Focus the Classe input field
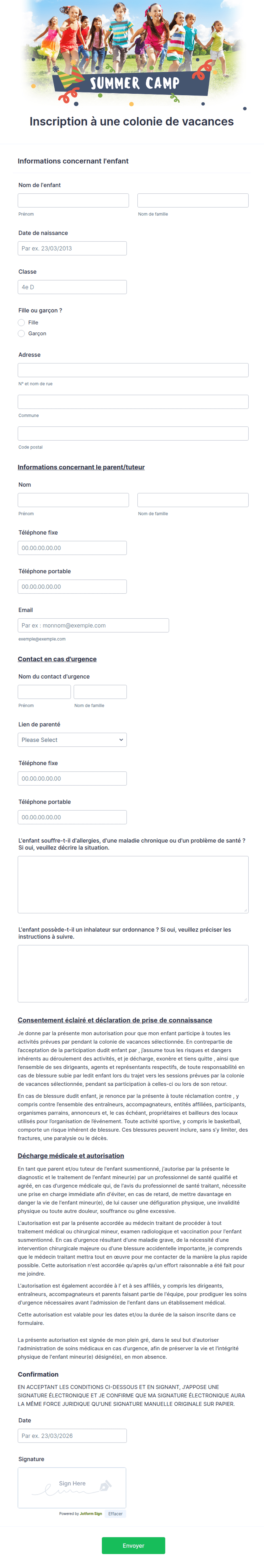This screenshot has height=1568, width=264. 72,287
